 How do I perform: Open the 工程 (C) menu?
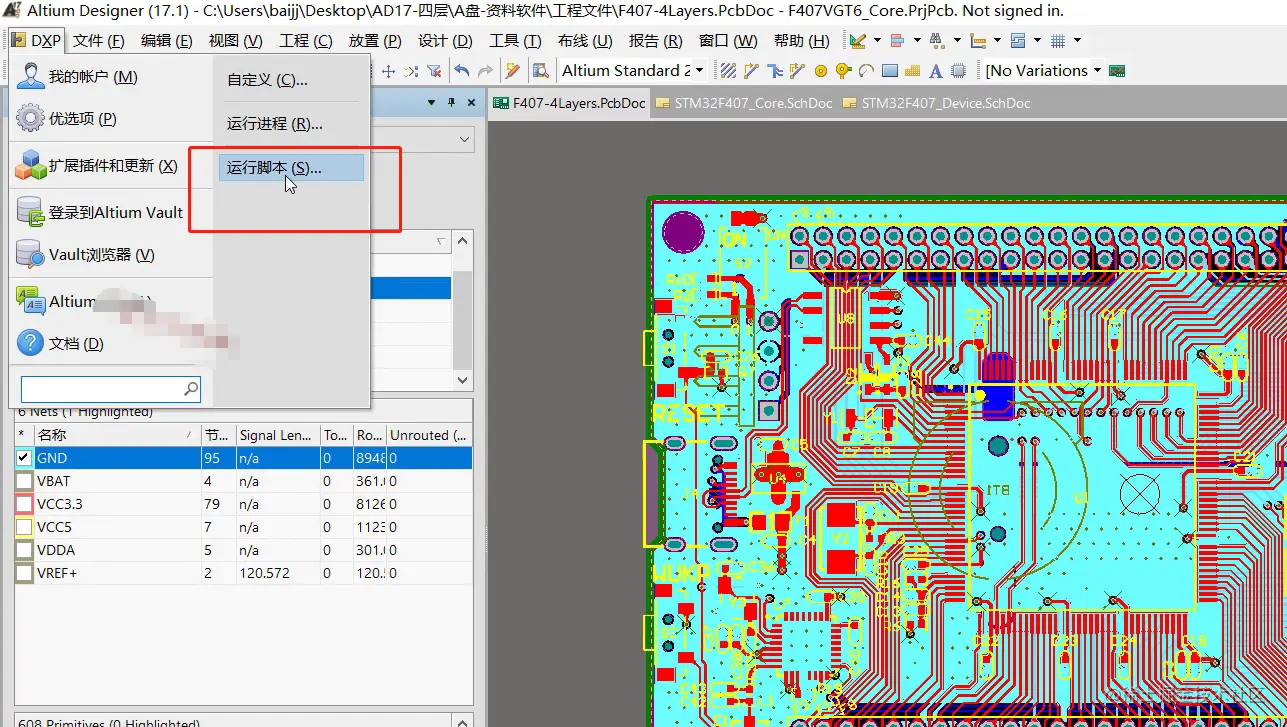pos(305,41)
